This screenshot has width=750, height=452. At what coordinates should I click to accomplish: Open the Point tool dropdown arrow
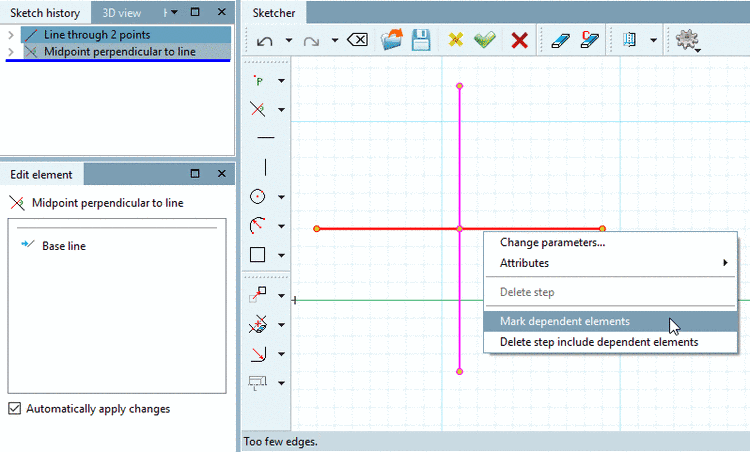(x=281, y=80)
